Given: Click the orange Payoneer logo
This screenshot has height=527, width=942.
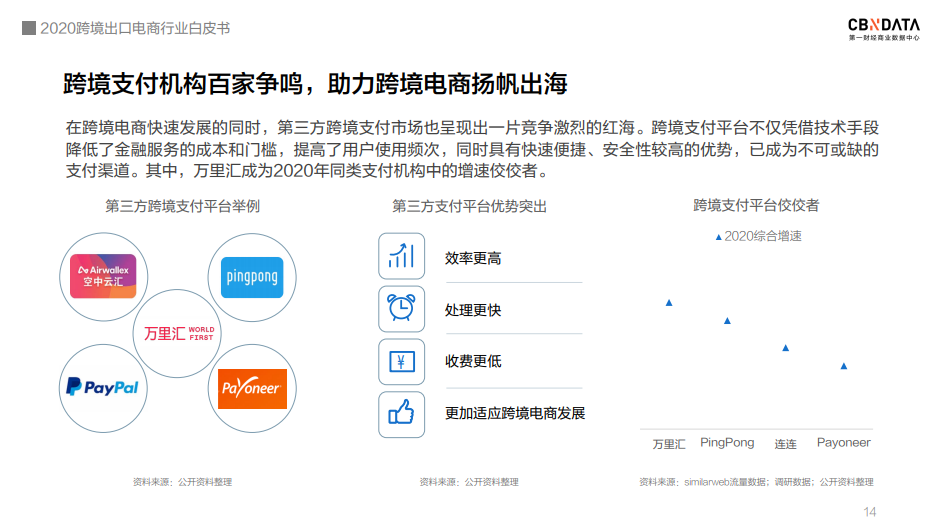Looking at the screenshot, I should 251,388.
